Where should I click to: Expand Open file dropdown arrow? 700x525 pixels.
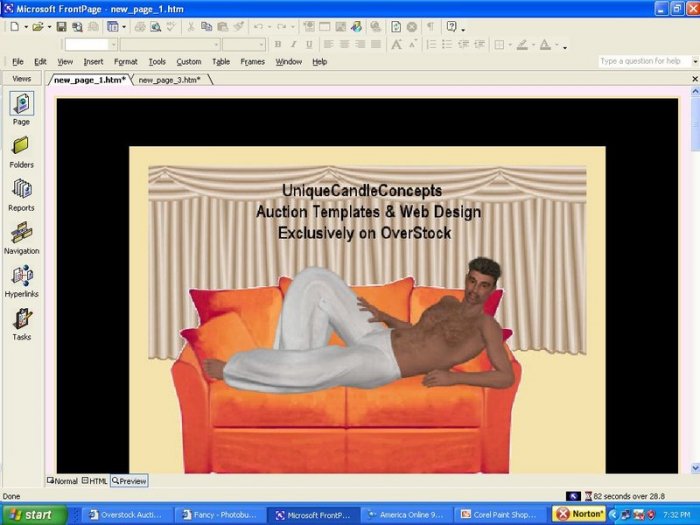tap(49, 27)
